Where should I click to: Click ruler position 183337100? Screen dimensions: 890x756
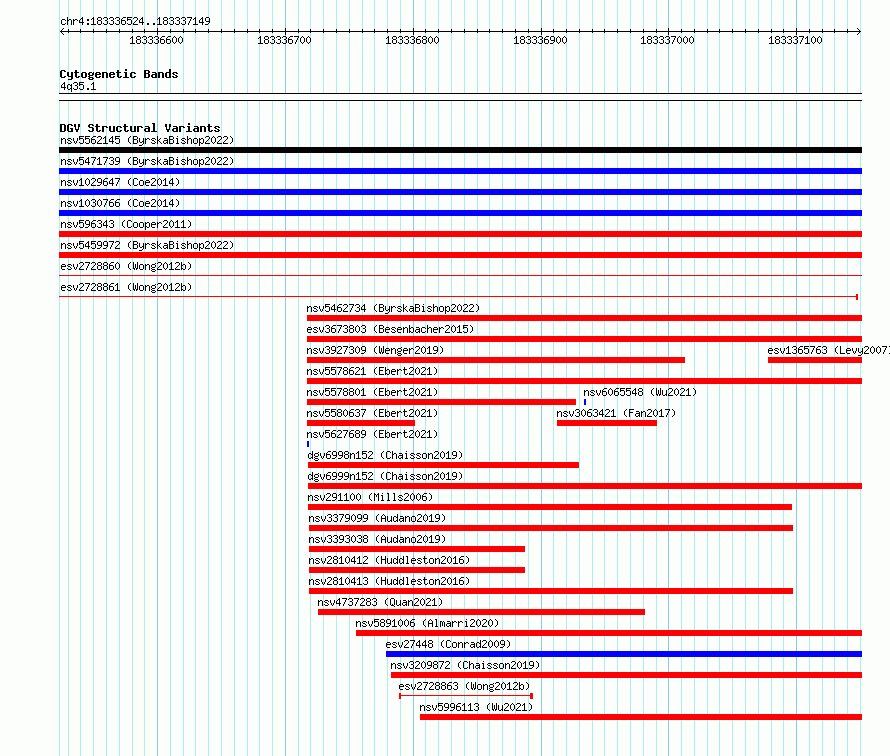795,40
